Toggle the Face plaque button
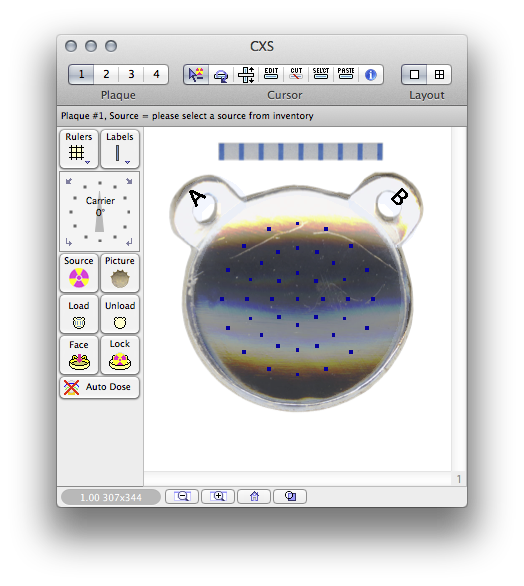 [x=79, y=355]
